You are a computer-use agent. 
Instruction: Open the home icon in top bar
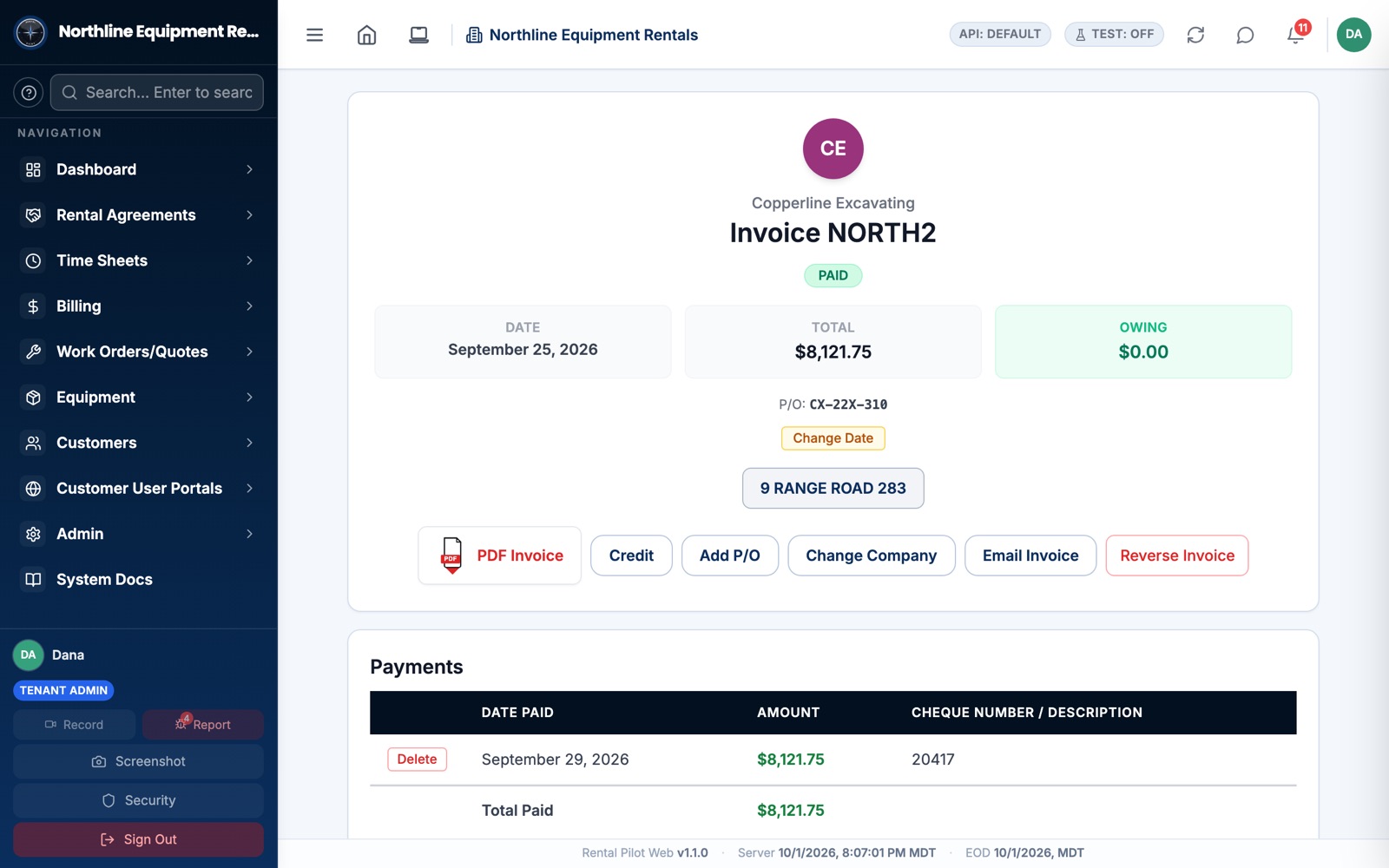(x=366, y=35)
